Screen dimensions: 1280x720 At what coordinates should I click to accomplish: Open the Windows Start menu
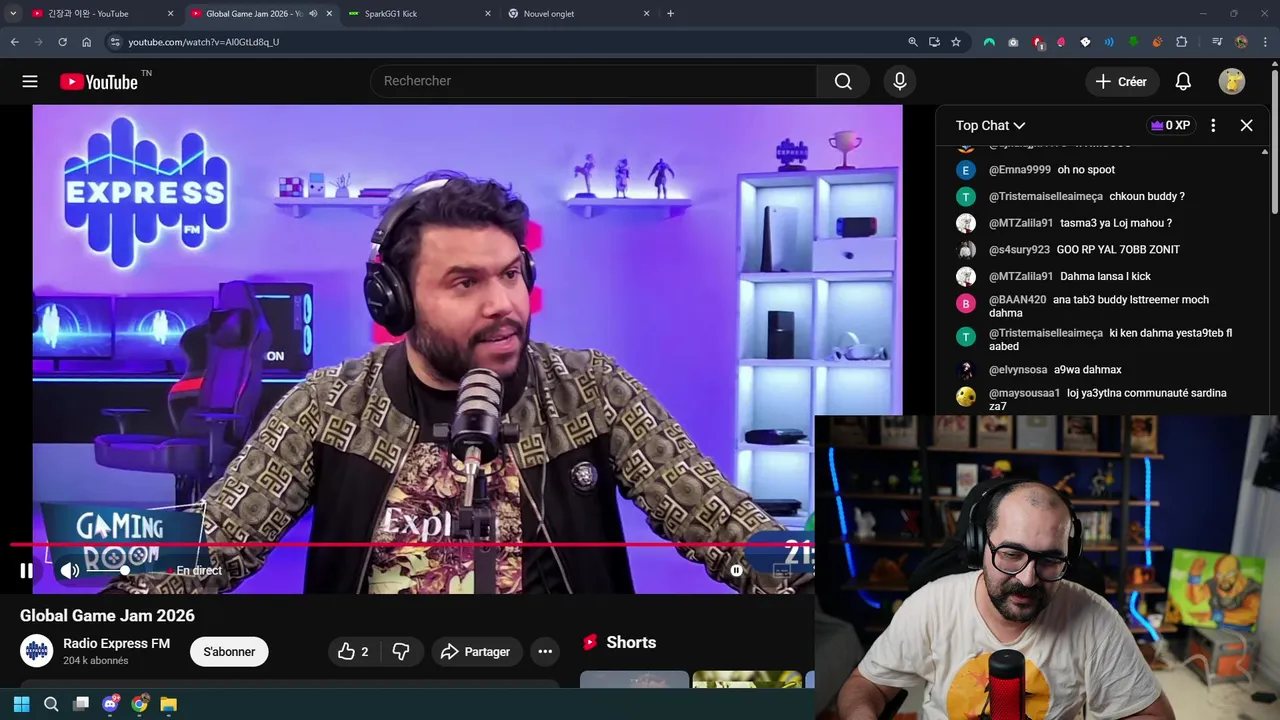(x=21, y=704)
